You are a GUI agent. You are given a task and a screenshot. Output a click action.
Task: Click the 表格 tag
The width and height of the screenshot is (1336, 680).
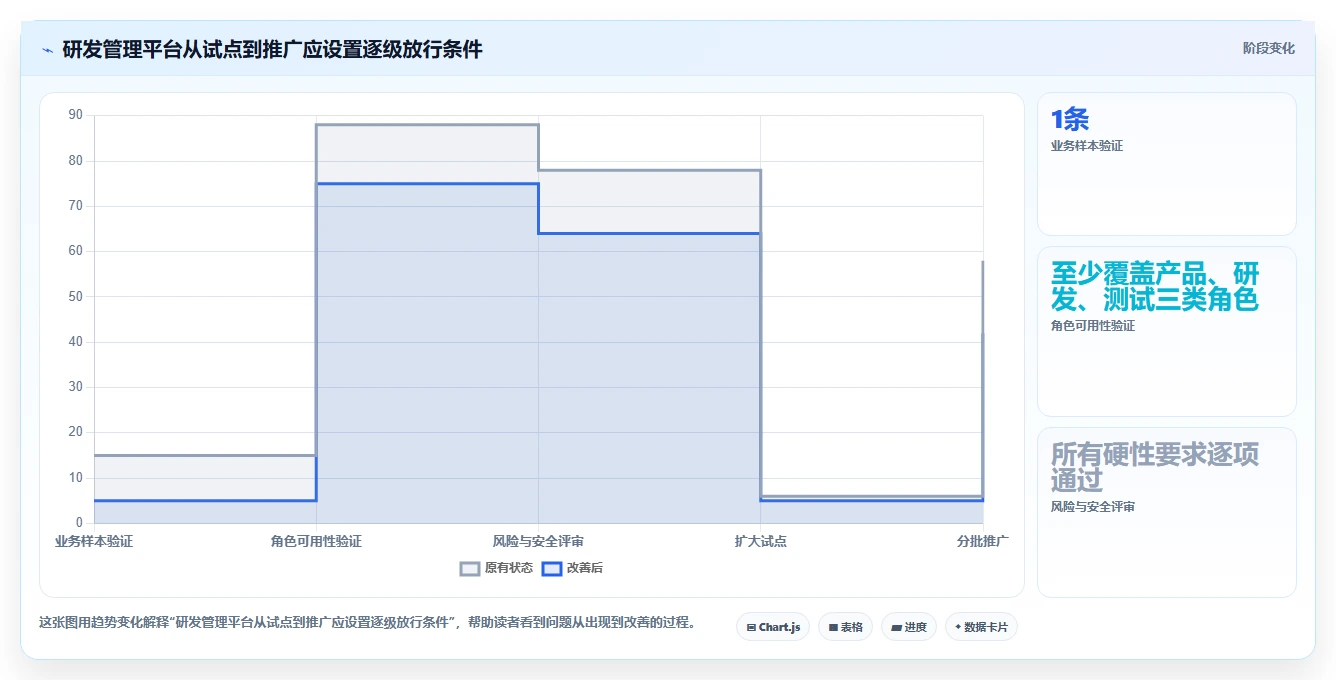[x=845, y=627]
